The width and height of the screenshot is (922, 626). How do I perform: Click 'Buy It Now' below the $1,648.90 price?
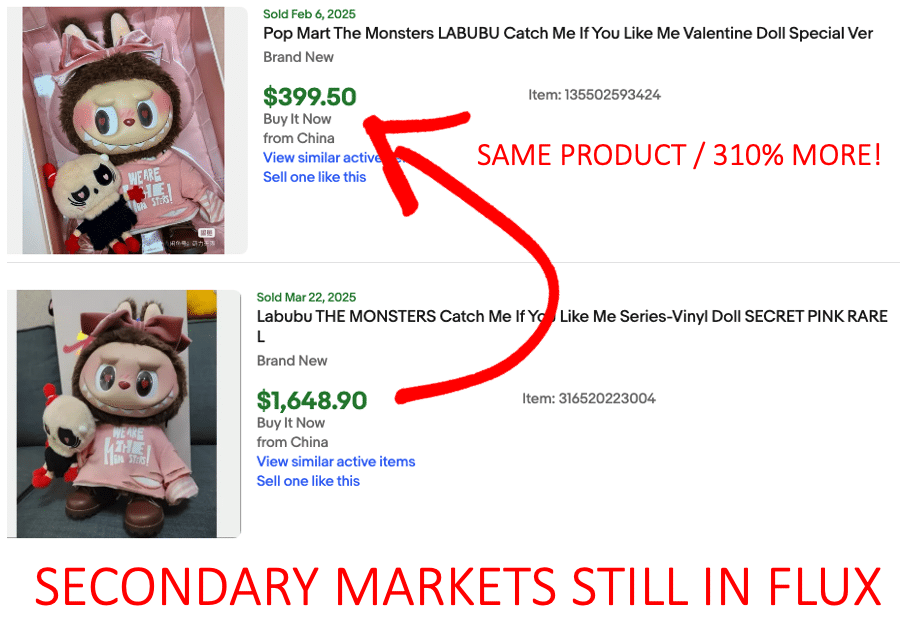point(290,423)
